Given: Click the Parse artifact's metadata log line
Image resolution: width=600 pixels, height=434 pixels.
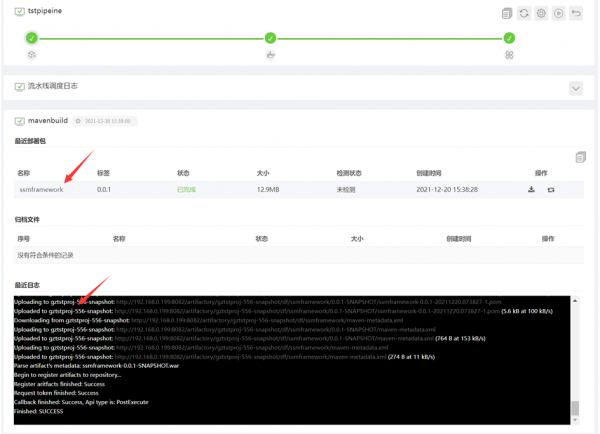Looking at the screenshot, I should coord(96,366).
